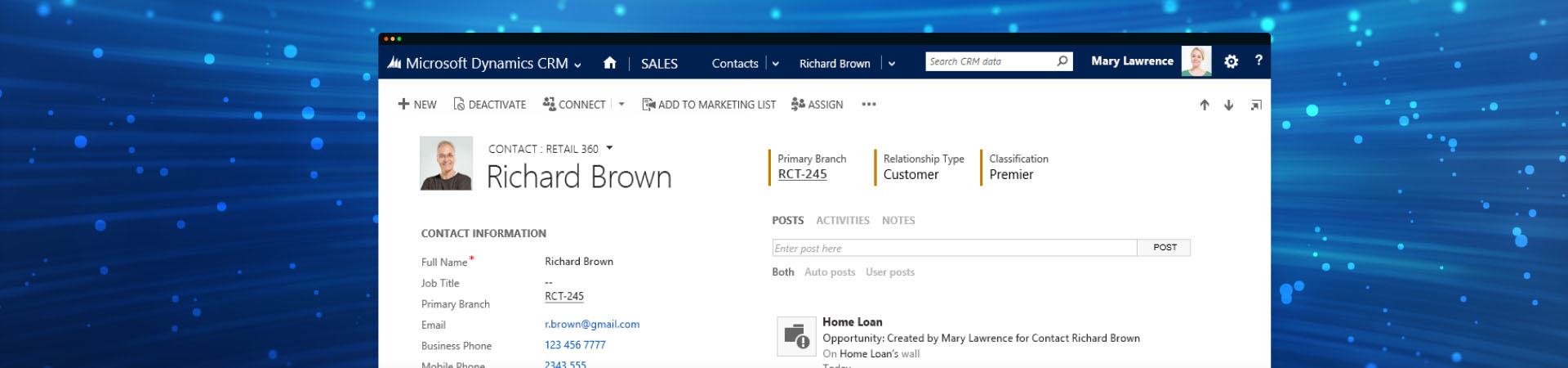Click the CONNECT command
This screenshot has height=368, width=1568.
[x=574, y=105]
